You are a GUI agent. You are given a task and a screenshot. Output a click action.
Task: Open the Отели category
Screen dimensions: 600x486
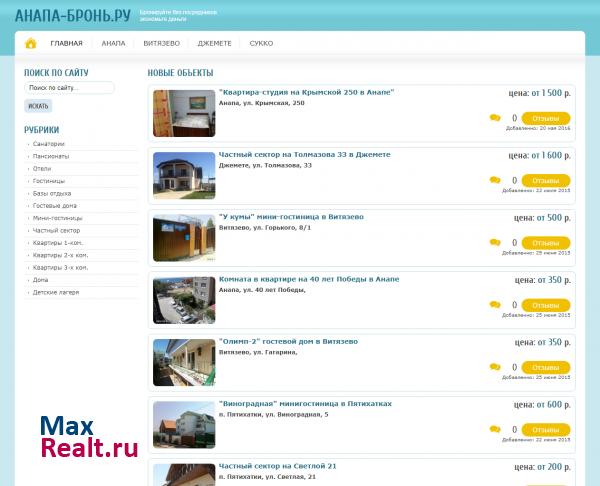coord(42,168)
